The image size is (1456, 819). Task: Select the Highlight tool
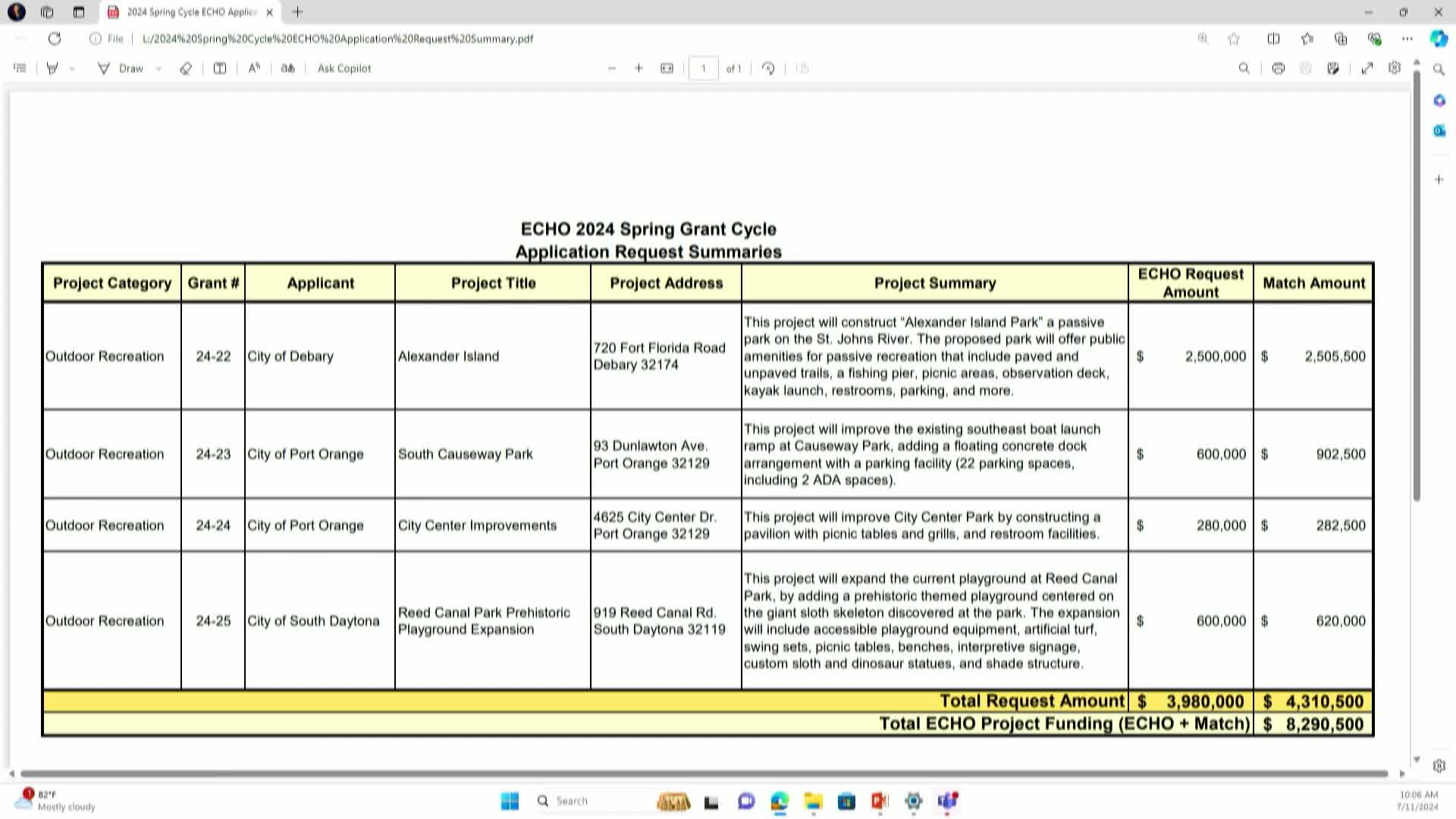pyautogui.click(x=52, y=68)
